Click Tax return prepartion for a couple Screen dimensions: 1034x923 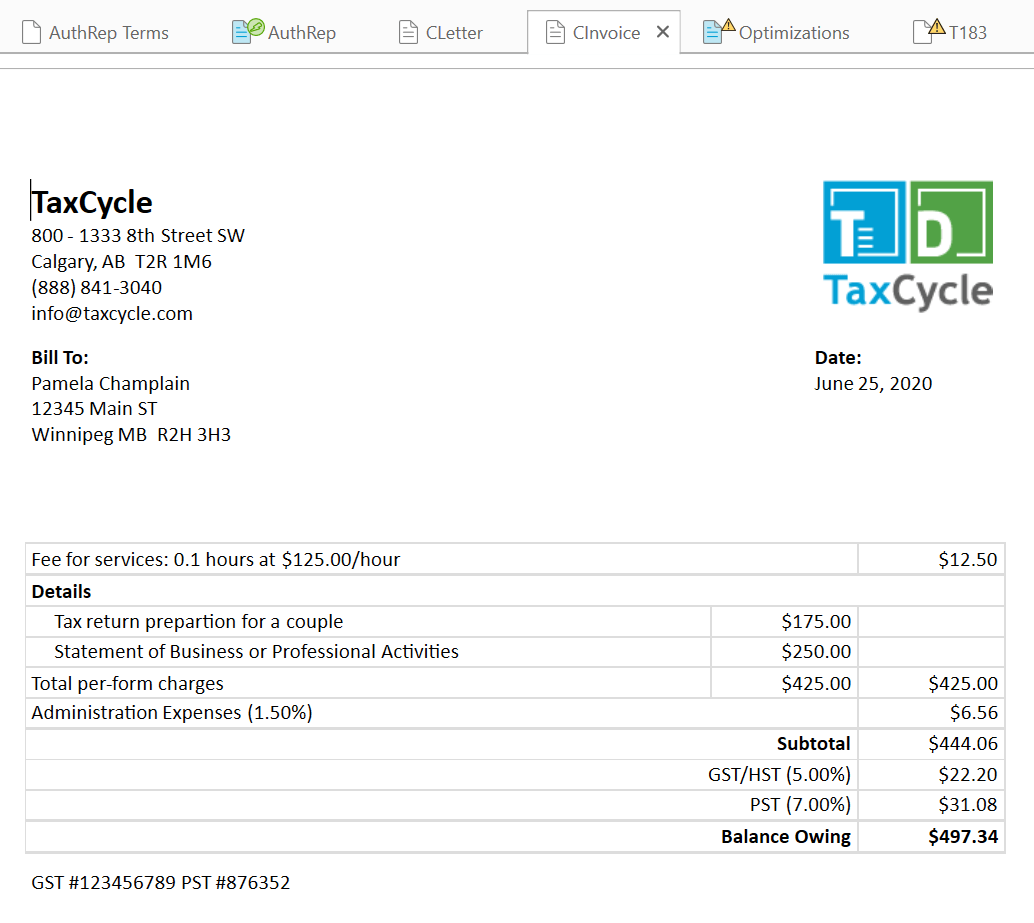[198, 621]
